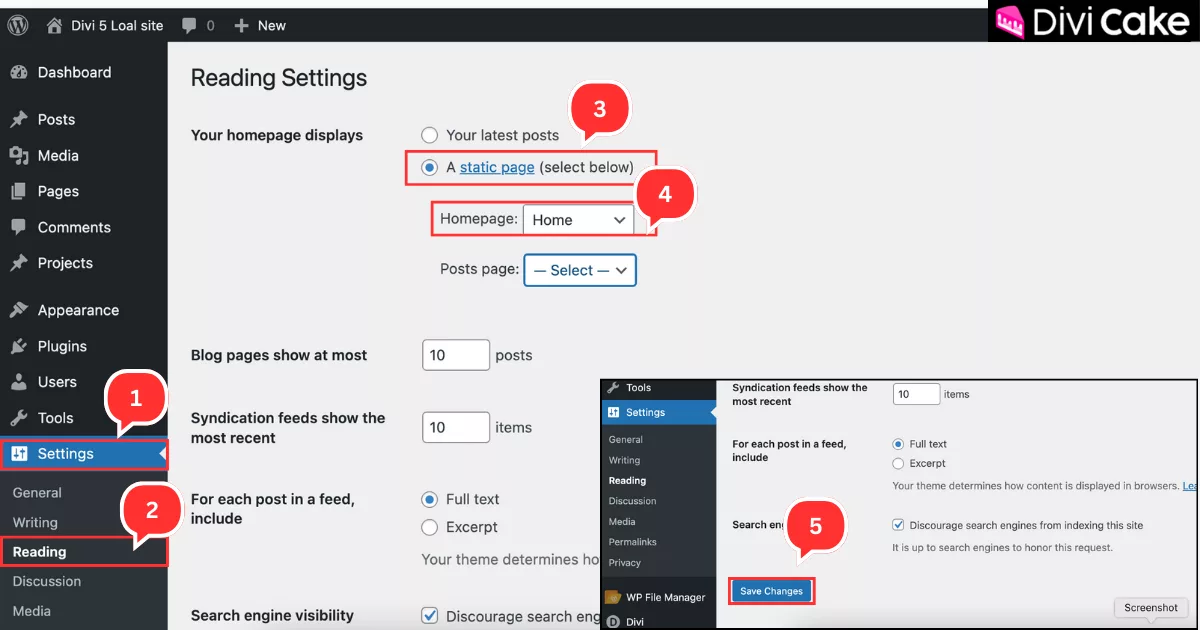This screenshot has width=1200, height=630.
Task: Click the Posts pushpin icon
Action: tap(19, 119)
